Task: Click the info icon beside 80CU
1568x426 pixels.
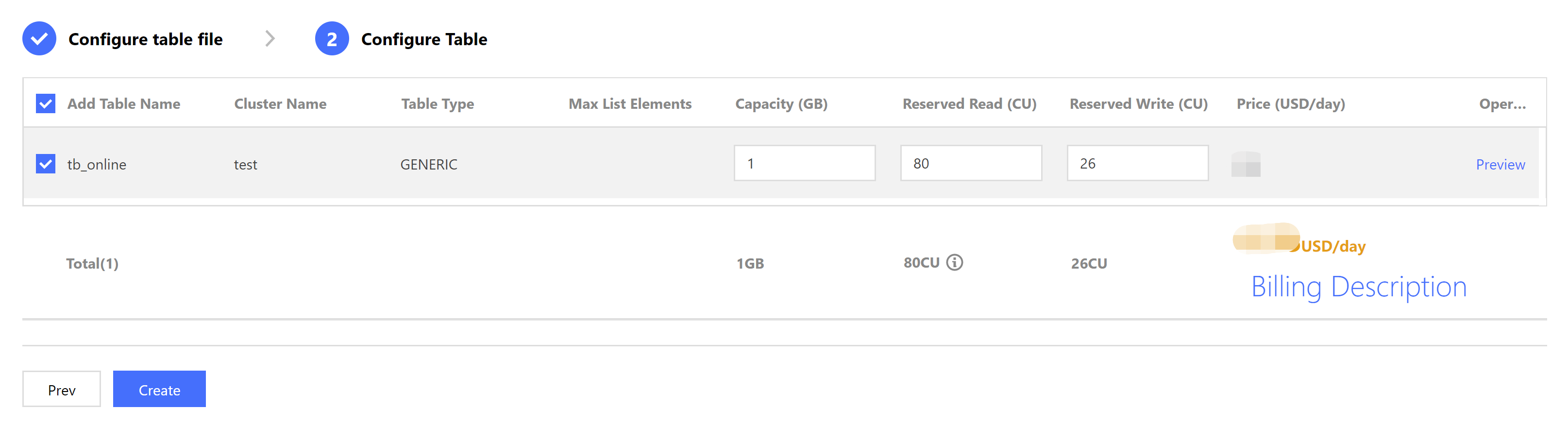Action: pyautogui.click(x=954, y=262)
